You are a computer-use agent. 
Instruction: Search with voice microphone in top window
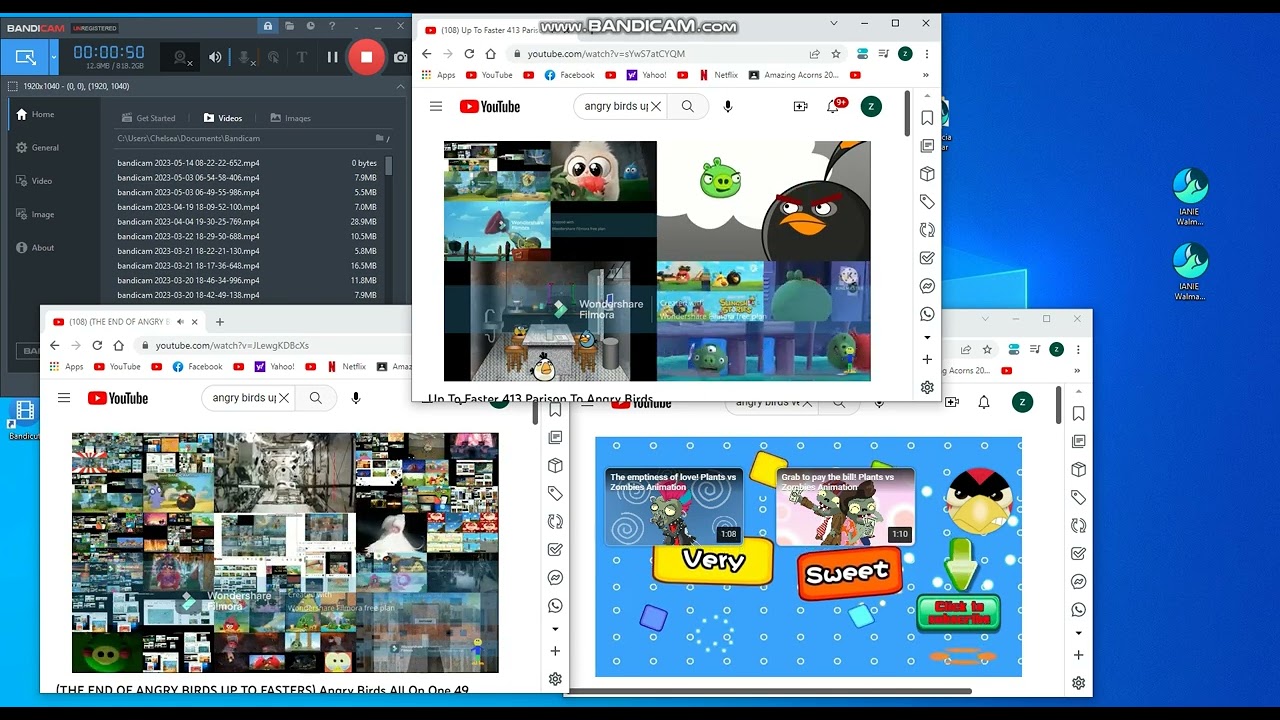(x=728, y=106)
